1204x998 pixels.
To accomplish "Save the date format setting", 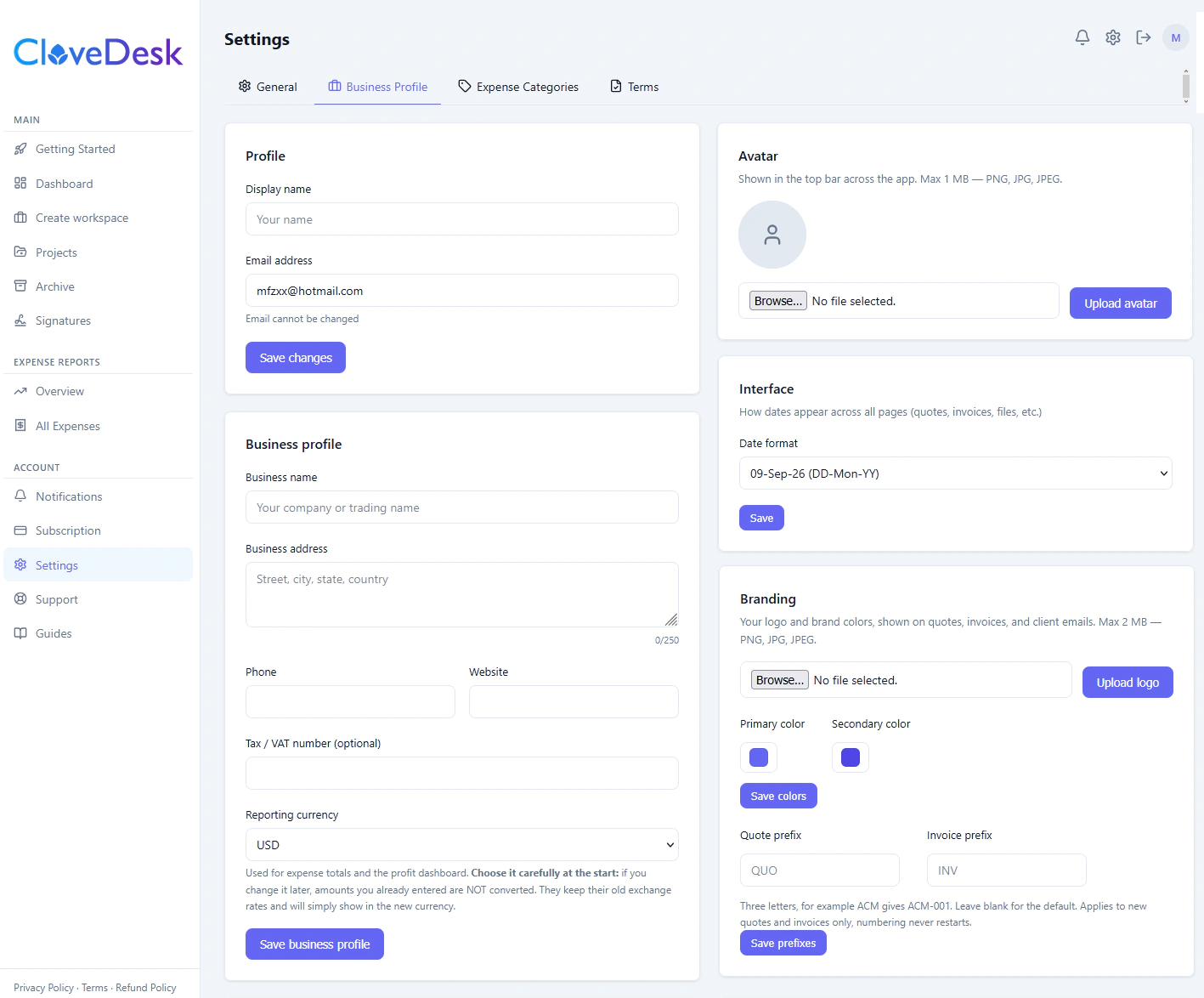I will 761,518.
